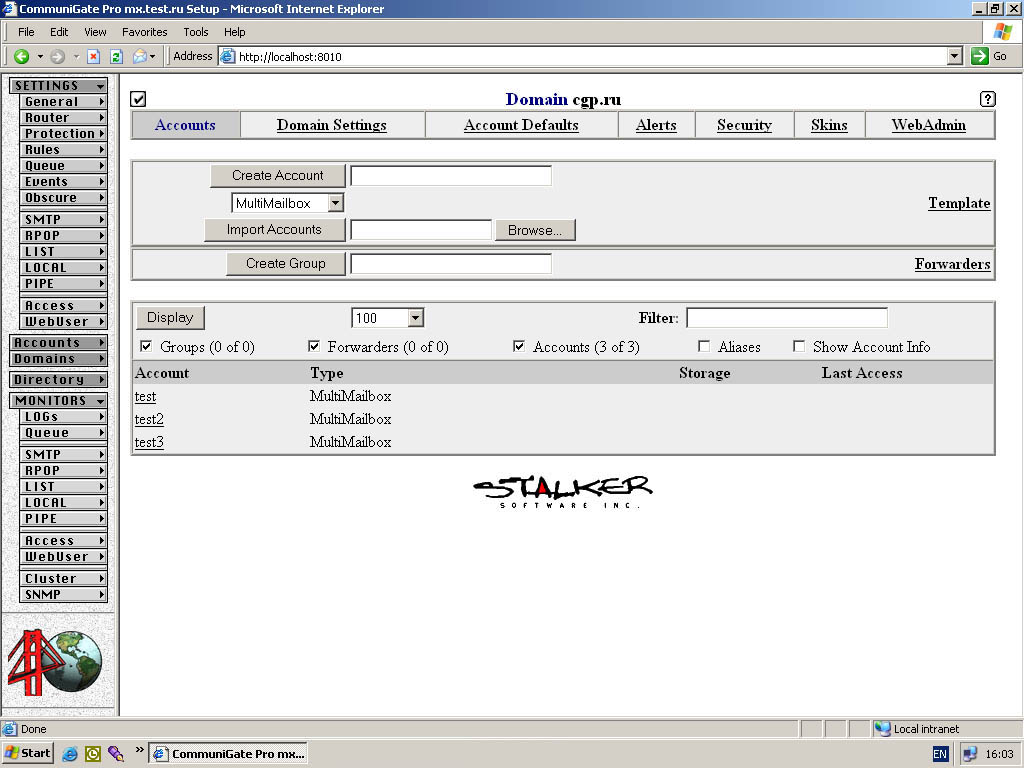Focus the Filter text field
This screenshot has height=768, width=1024.
point(787,318)
